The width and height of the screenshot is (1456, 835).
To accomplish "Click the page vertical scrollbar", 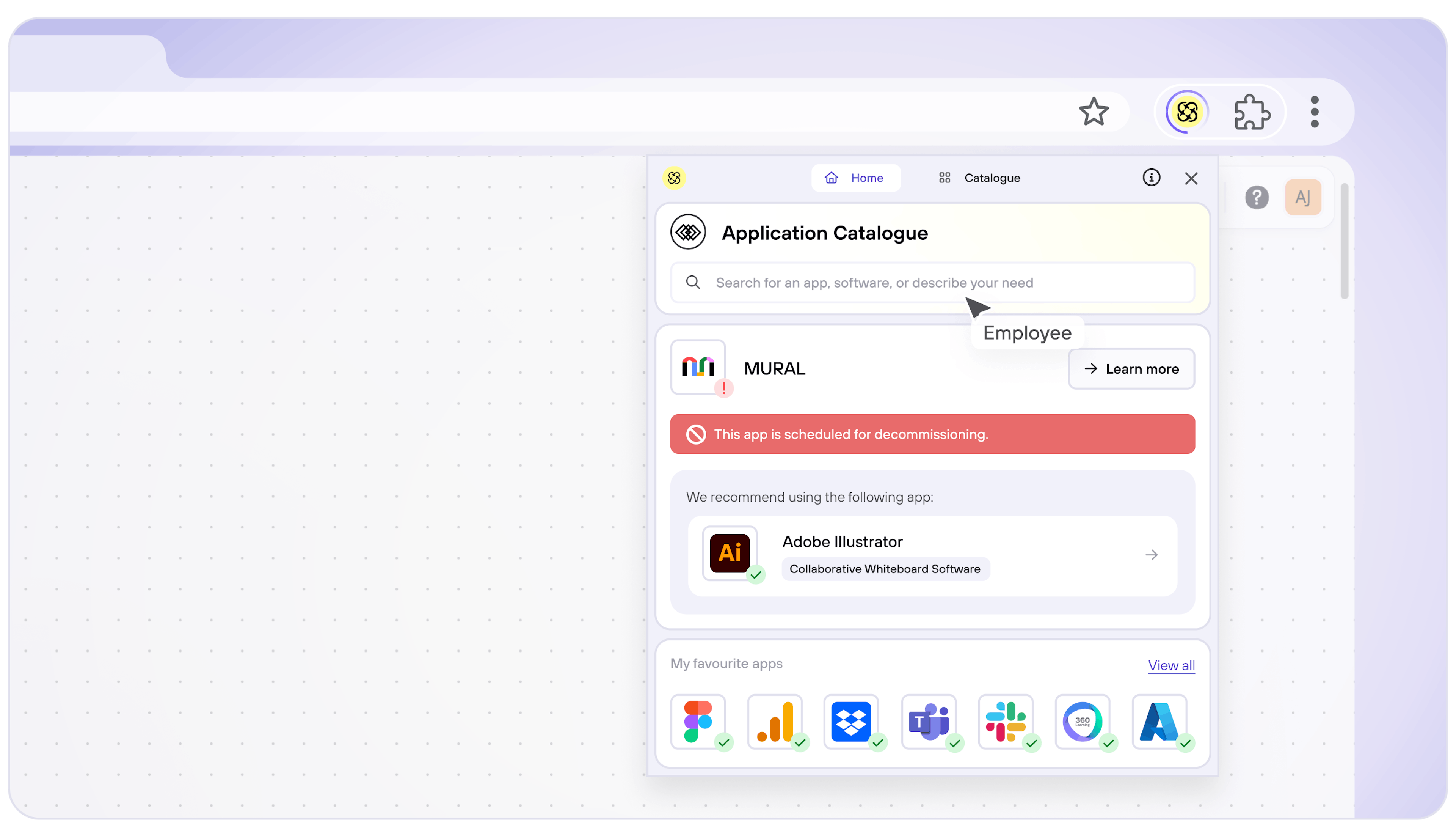I will [1344, 241].
